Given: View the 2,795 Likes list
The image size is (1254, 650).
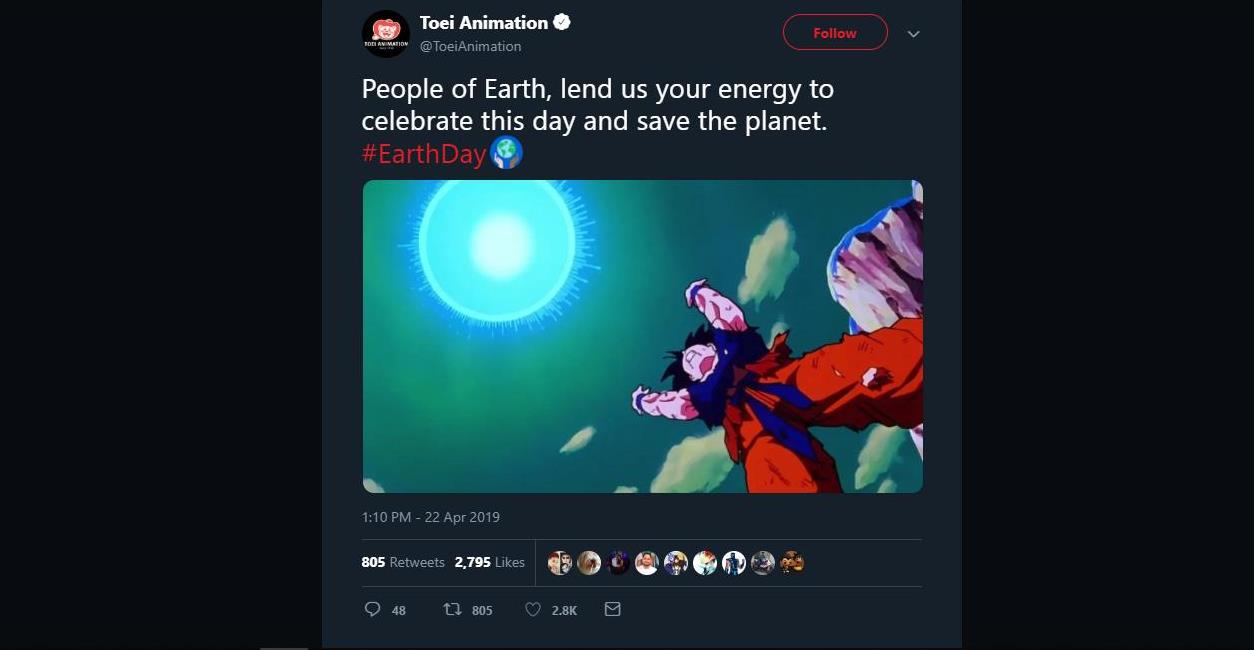Looking at the screenshot, I should pyautogui.click(x=489, y=562).
